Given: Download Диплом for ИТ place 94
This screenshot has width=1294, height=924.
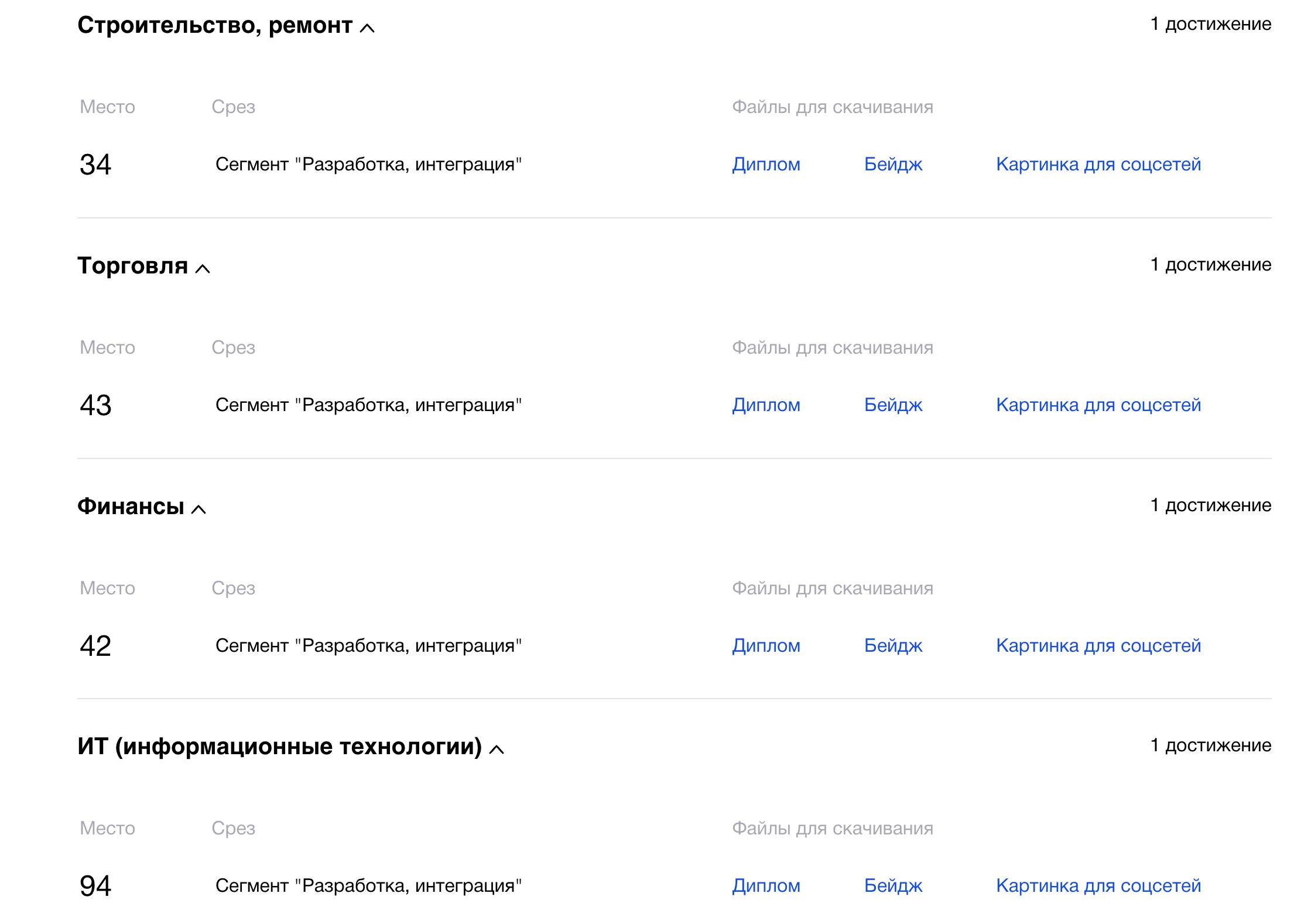Looking at the screenshot, I should [766, 886].
